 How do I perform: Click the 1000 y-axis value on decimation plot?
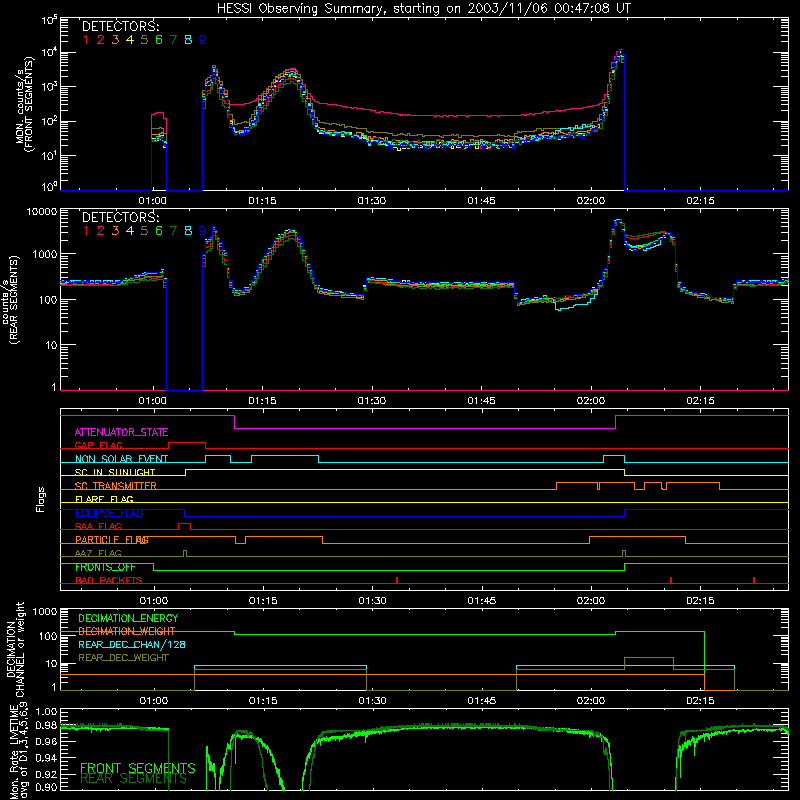(x=45, y=612)
